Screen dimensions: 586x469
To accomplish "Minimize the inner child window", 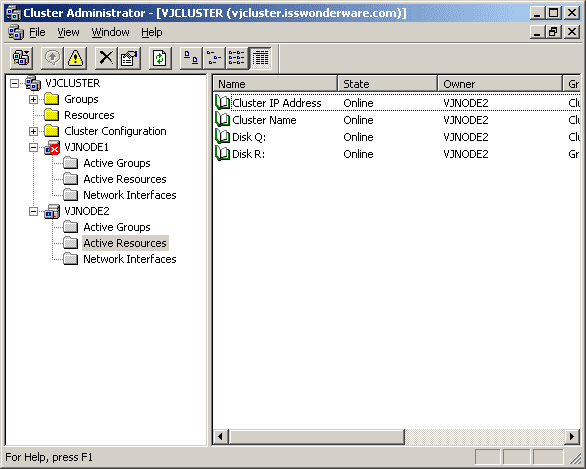I will point(537,32).
